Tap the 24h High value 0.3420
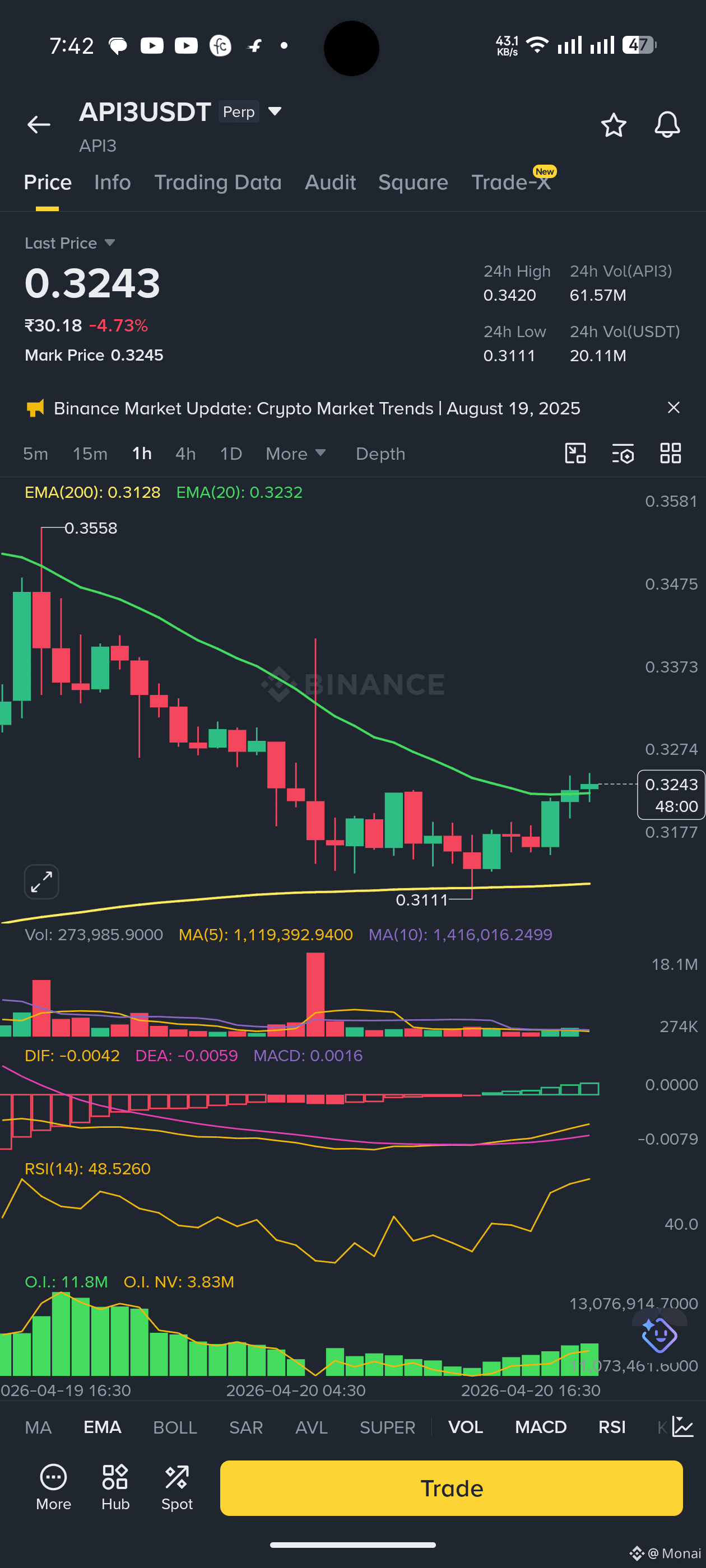 tap(510, 295)
